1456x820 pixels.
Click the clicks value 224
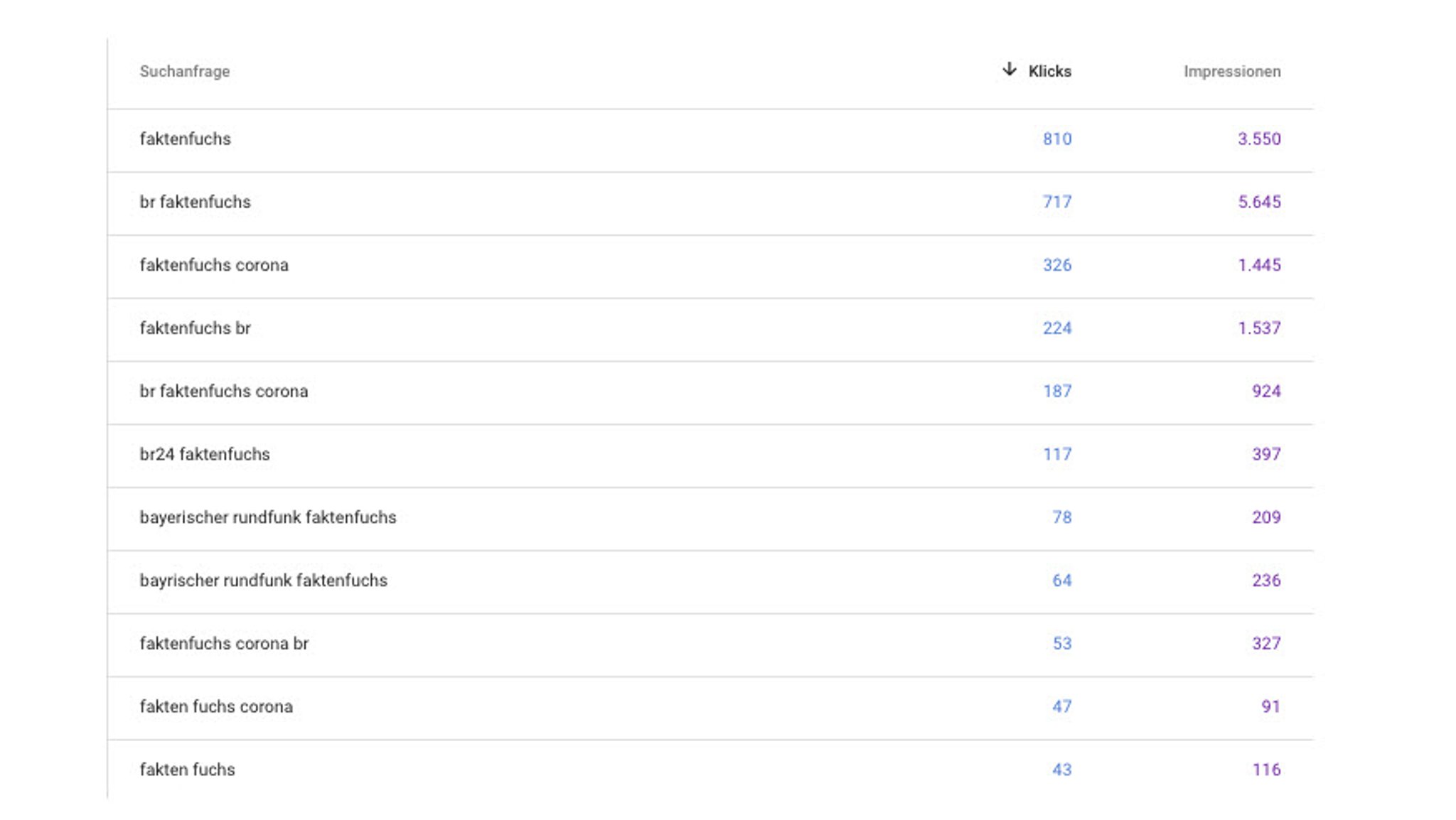tap(1057, 328)
